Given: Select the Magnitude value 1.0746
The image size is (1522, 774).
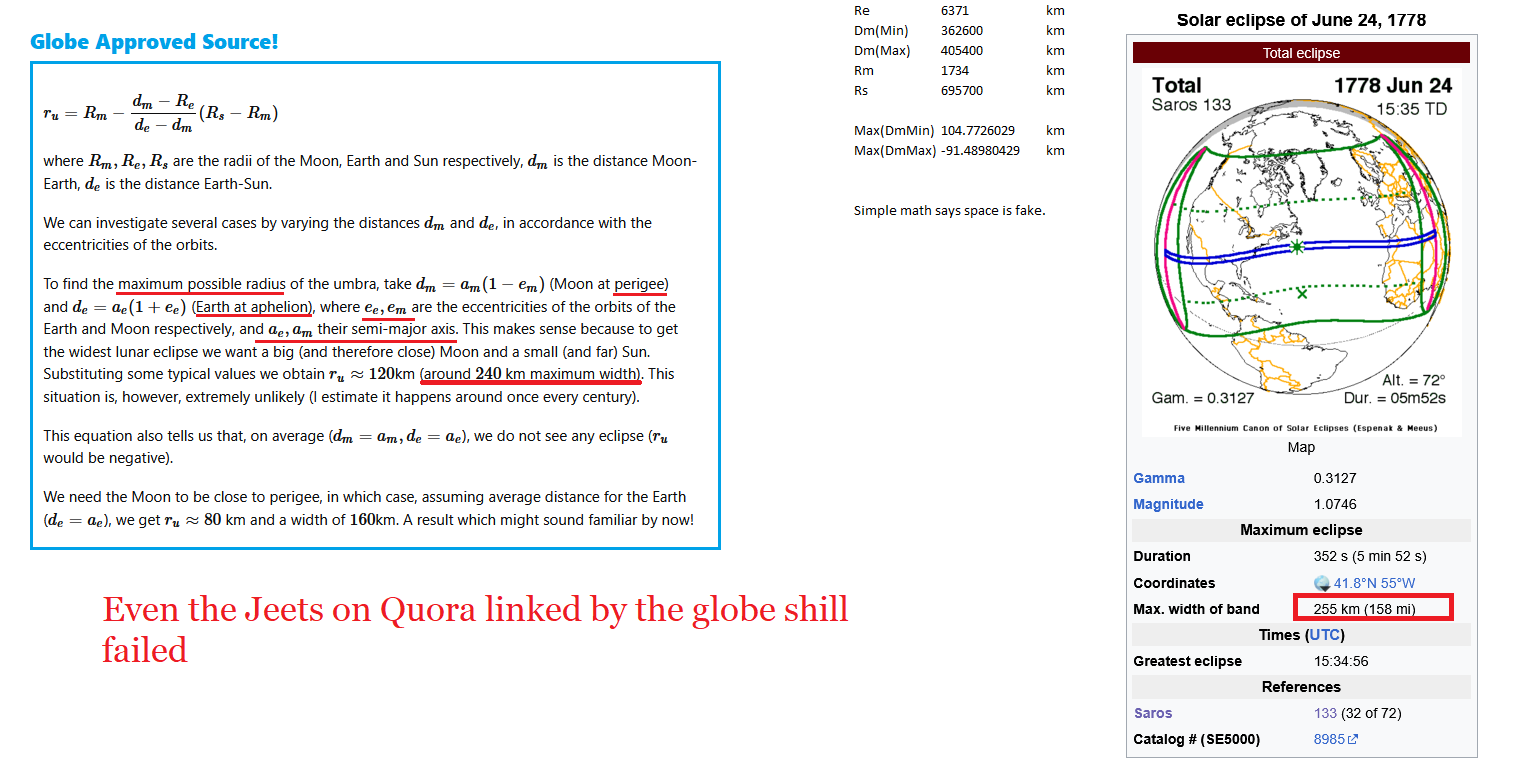Looking at the screenshot, I should (1335, 504).
